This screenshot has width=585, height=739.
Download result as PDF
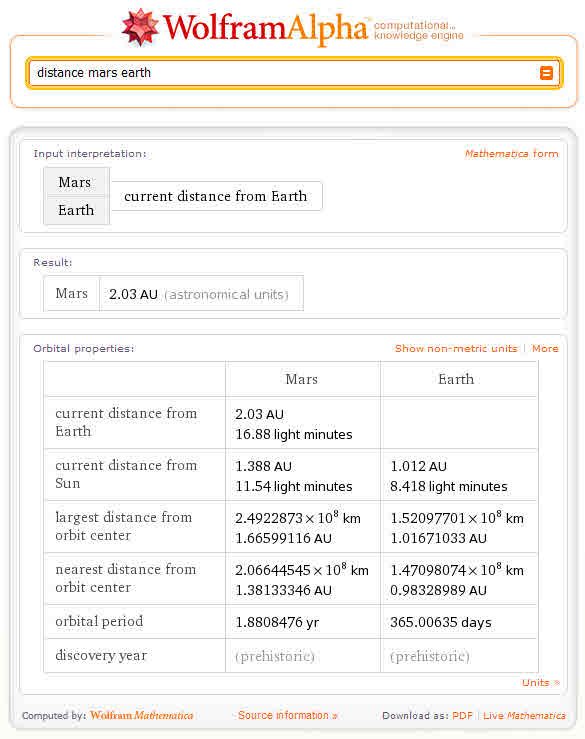(x=462, y=715)
